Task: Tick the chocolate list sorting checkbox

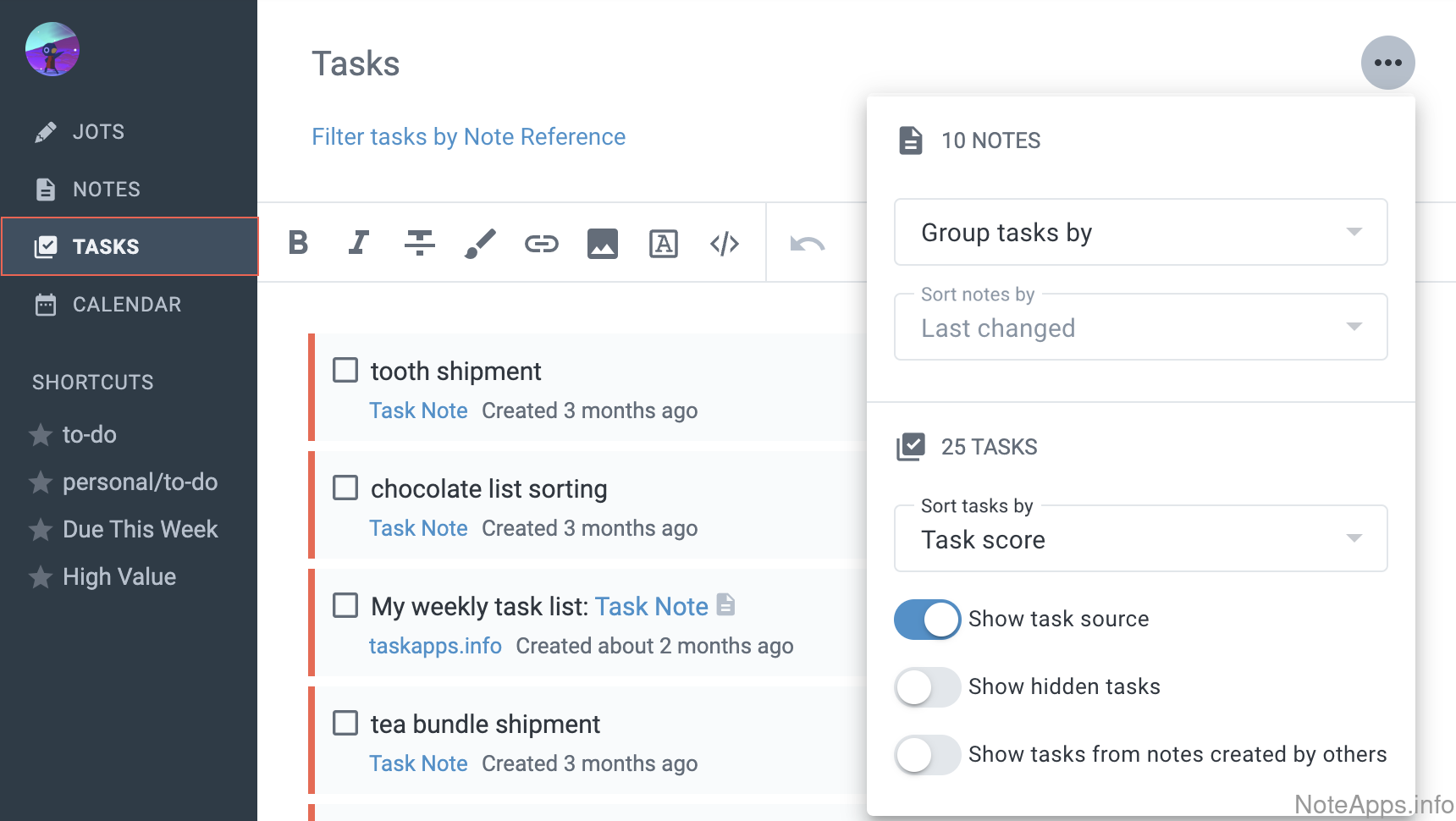Action: click(345, 488)
